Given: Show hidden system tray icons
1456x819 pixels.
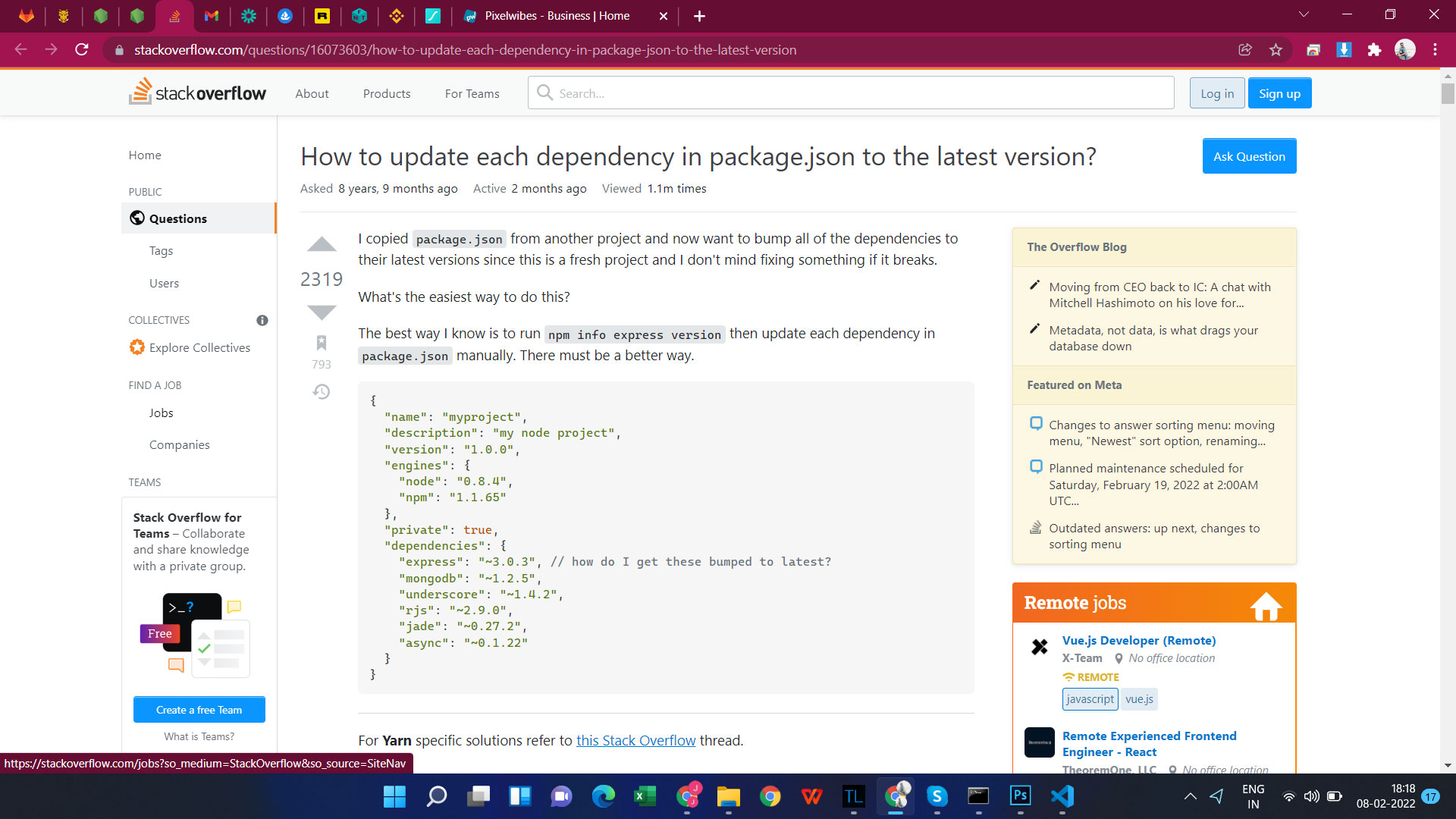Looking at the screenshot, I should (1190, 796).
